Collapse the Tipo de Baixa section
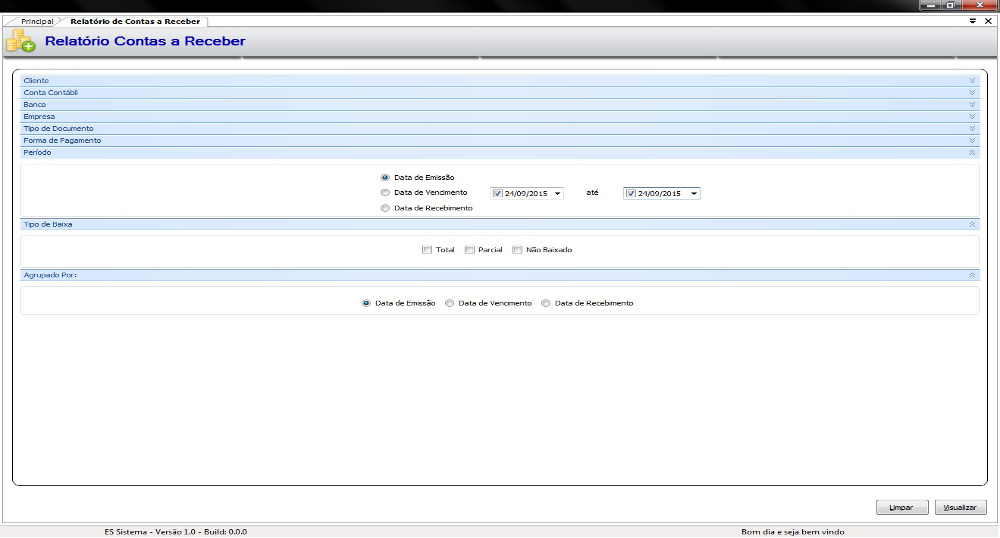Viewport: 1000px width, 538px height. [971, 225]
